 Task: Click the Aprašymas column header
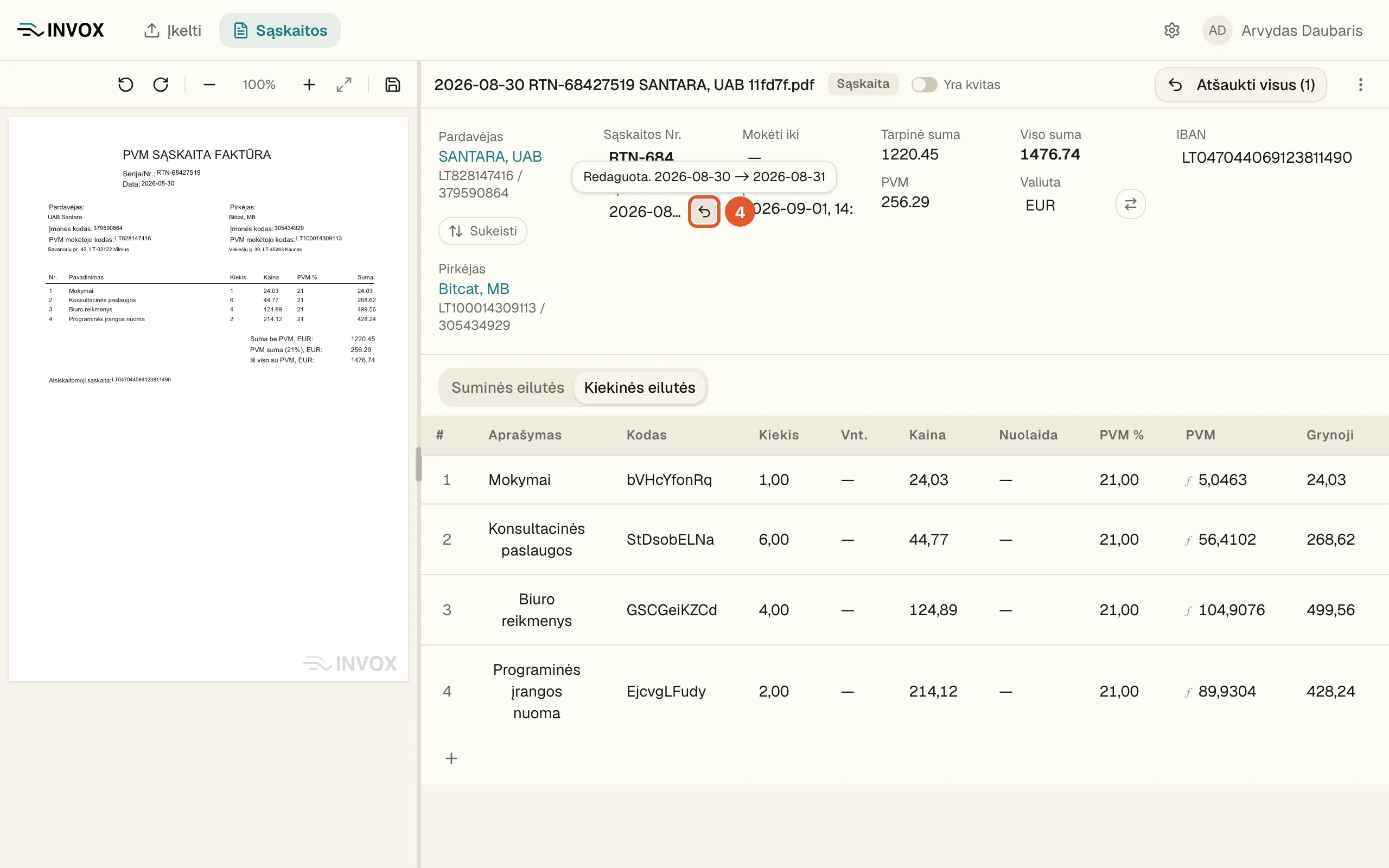[525, 435]
